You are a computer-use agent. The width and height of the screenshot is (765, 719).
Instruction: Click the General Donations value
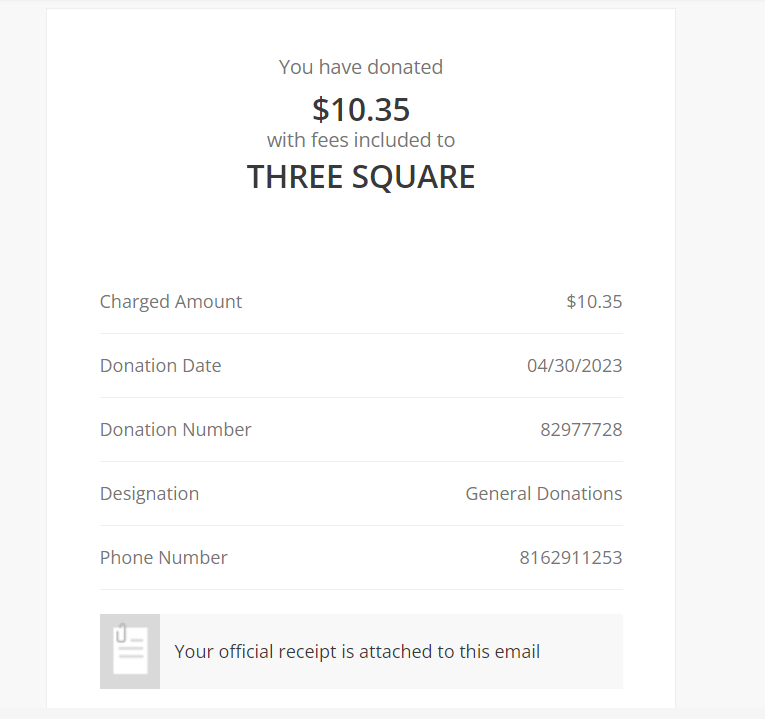(544, 494)
